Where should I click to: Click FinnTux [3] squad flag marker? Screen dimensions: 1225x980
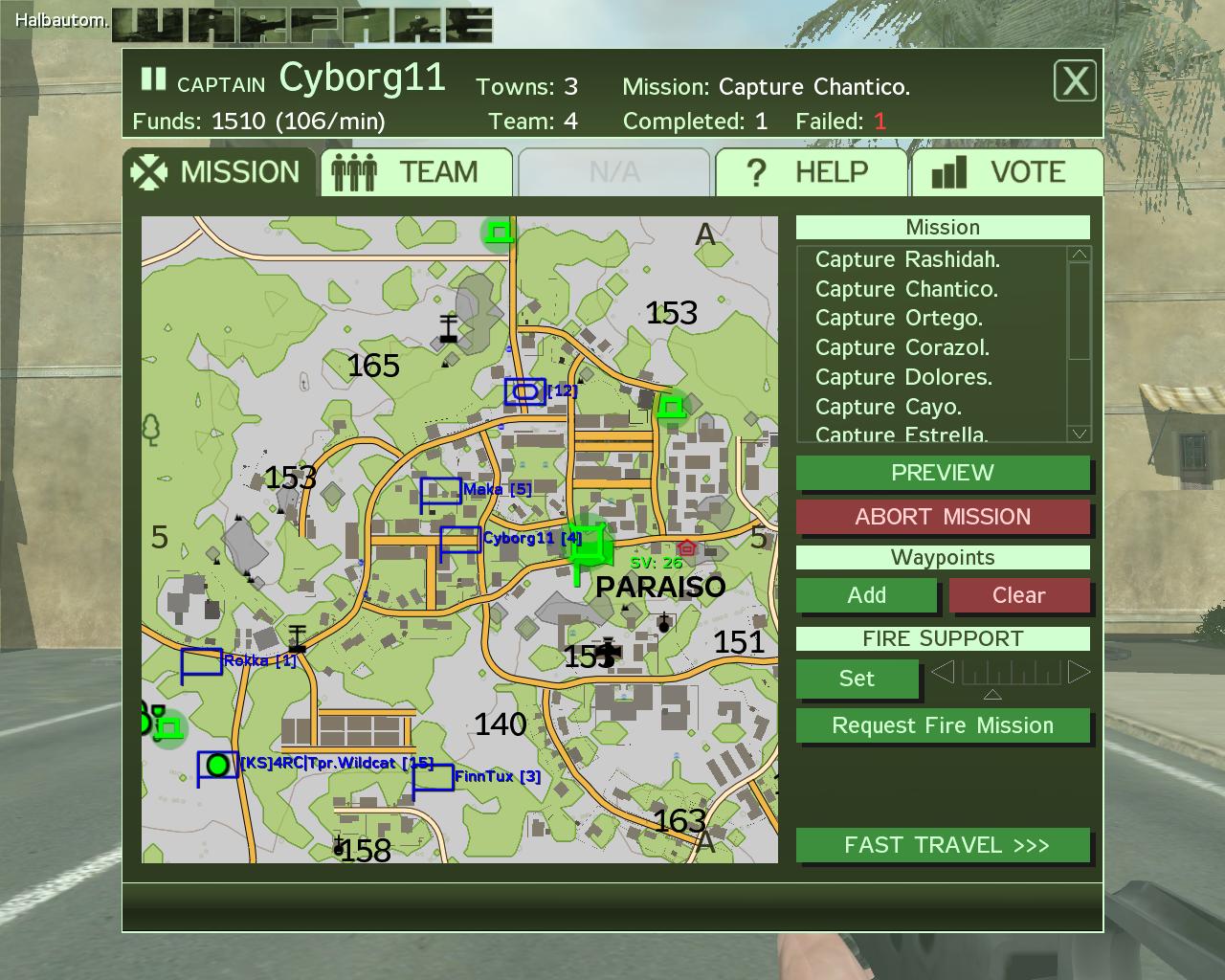(x=433, y=780)
